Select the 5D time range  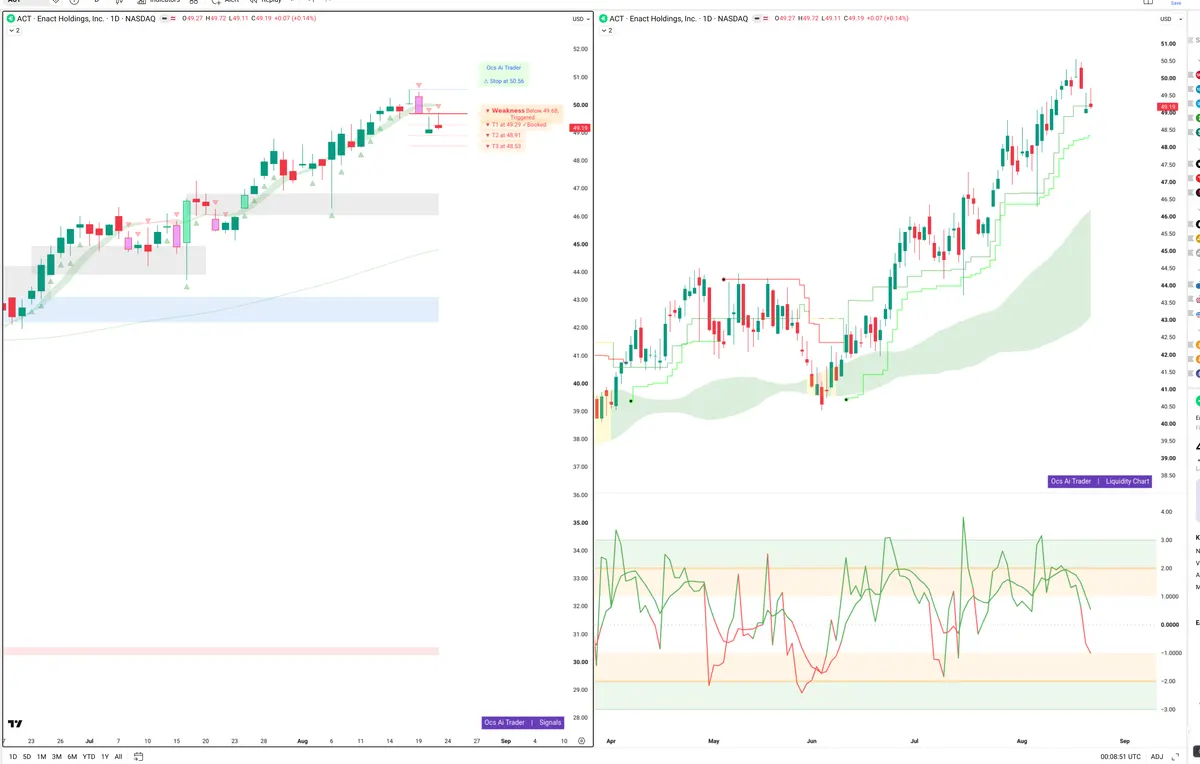point(27,757)
